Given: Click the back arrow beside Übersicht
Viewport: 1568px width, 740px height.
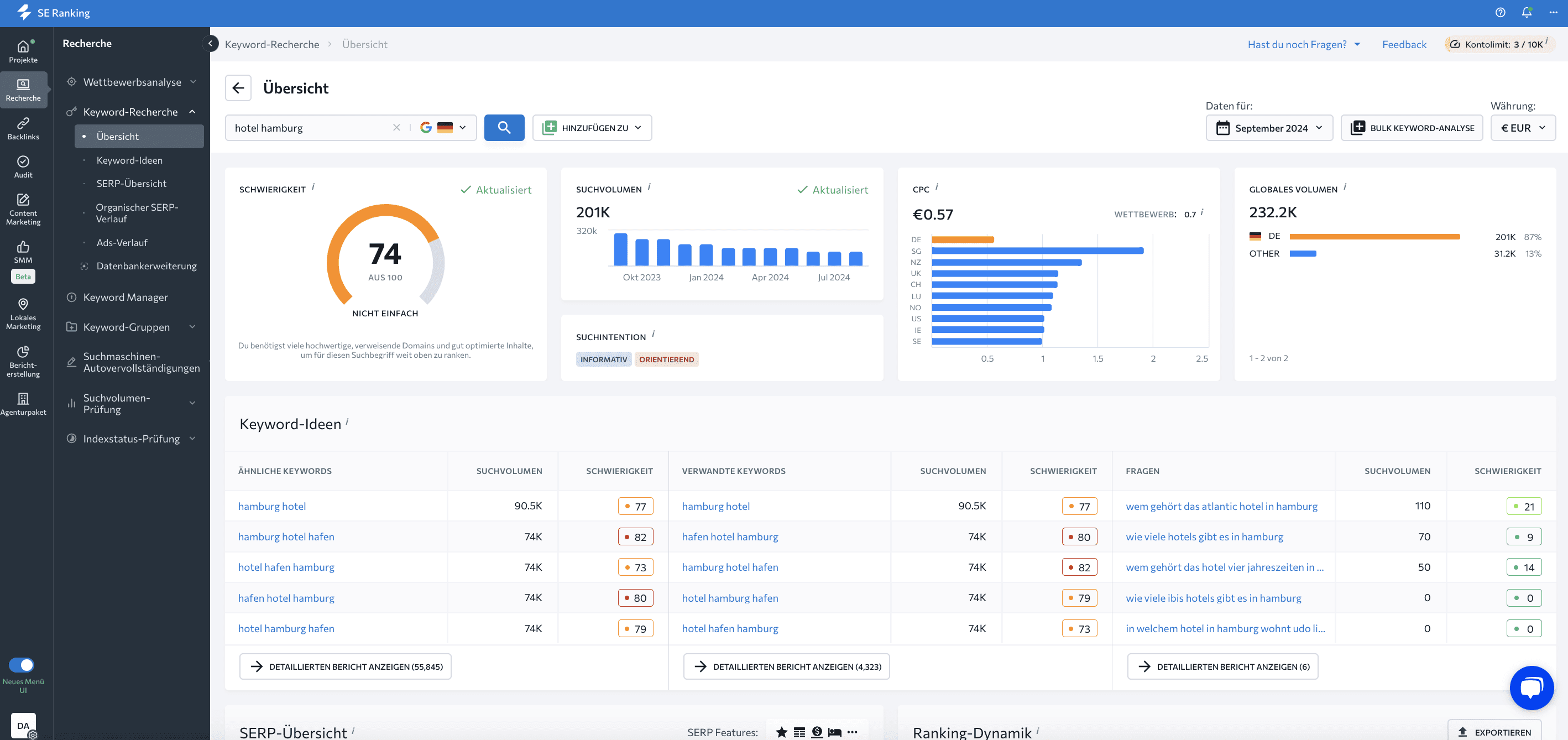Looking at the screenshot, I should click(238, 88).
